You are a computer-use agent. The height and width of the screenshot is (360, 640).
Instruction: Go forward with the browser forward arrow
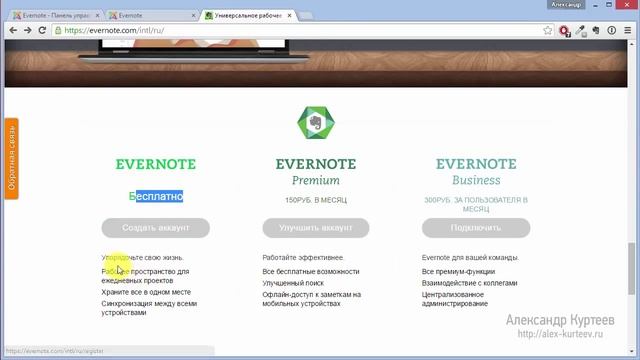point(27,30)
